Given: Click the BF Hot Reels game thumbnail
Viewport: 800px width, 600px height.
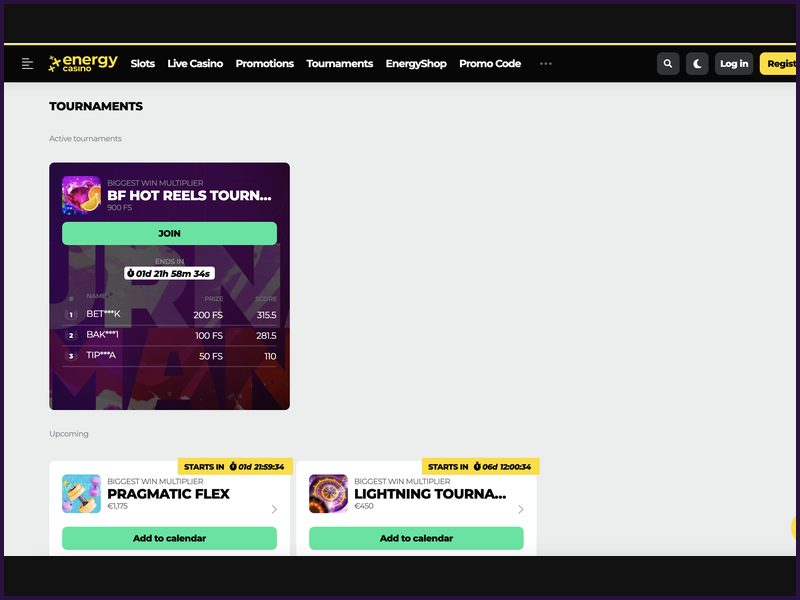Looking at the screenshot, I should (81, 195).
